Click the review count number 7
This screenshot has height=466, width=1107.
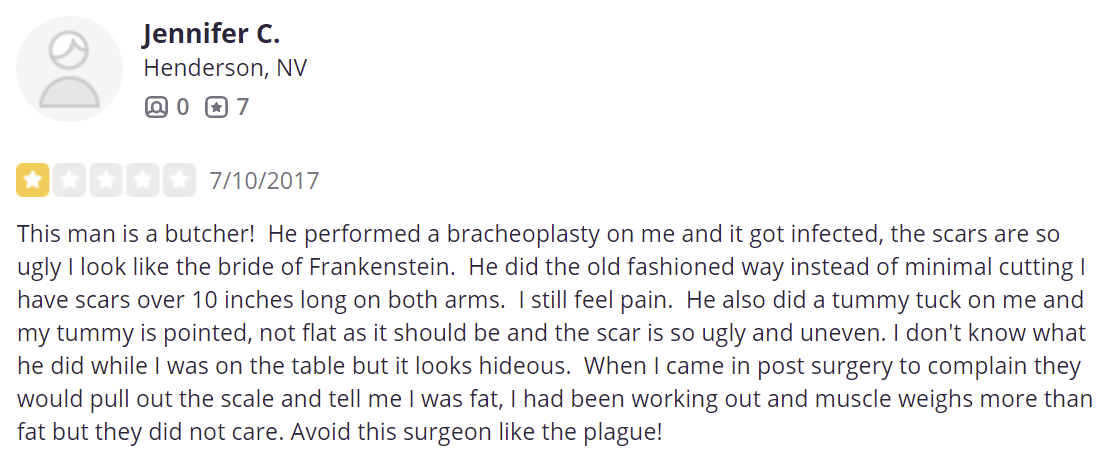[242, 107]
